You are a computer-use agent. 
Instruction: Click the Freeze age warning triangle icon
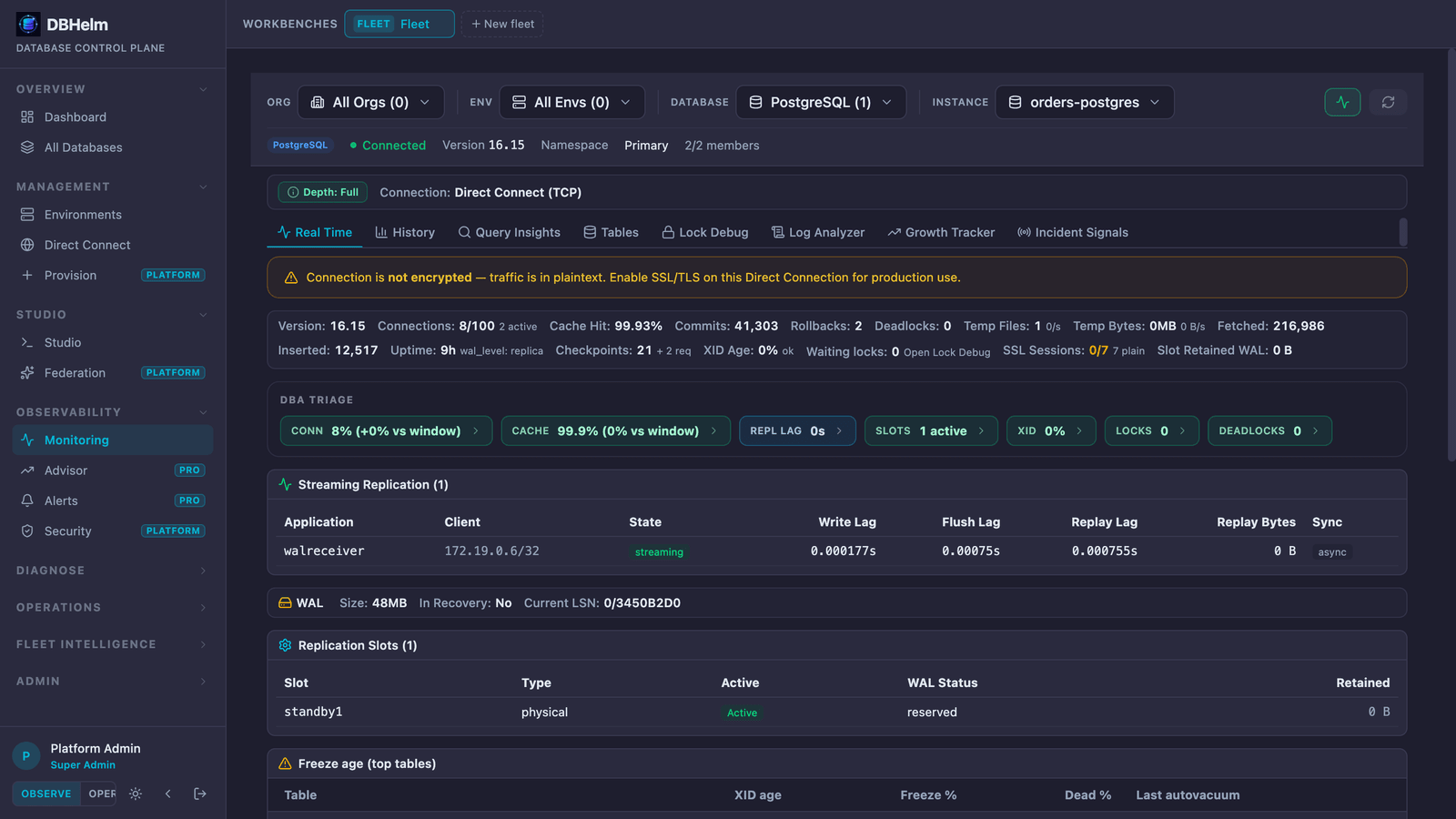[285, 763]
